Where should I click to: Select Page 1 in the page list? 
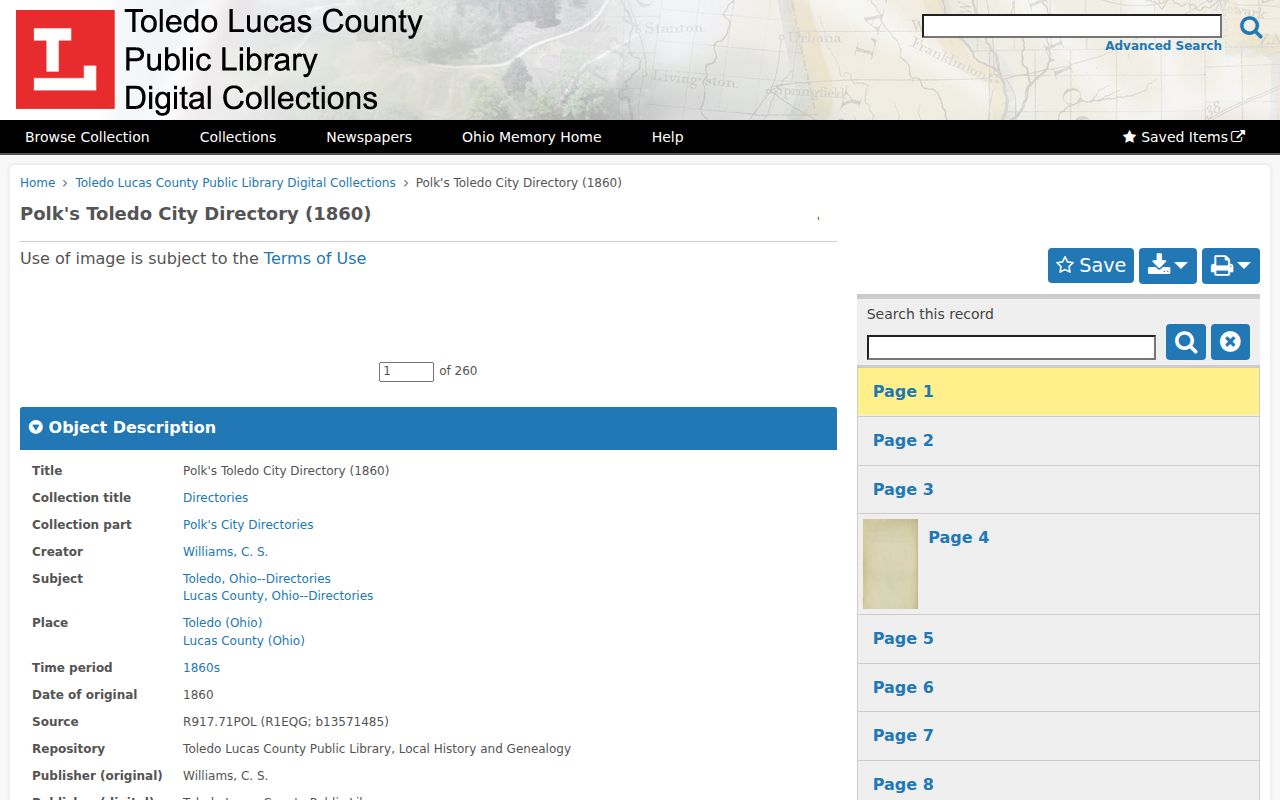(1058, 391)
